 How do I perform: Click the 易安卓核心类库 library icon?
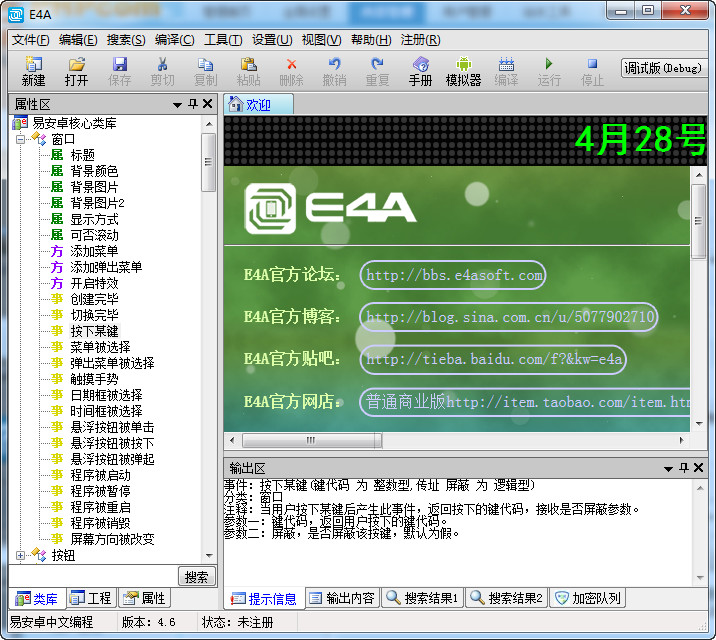tap(20, 123)
